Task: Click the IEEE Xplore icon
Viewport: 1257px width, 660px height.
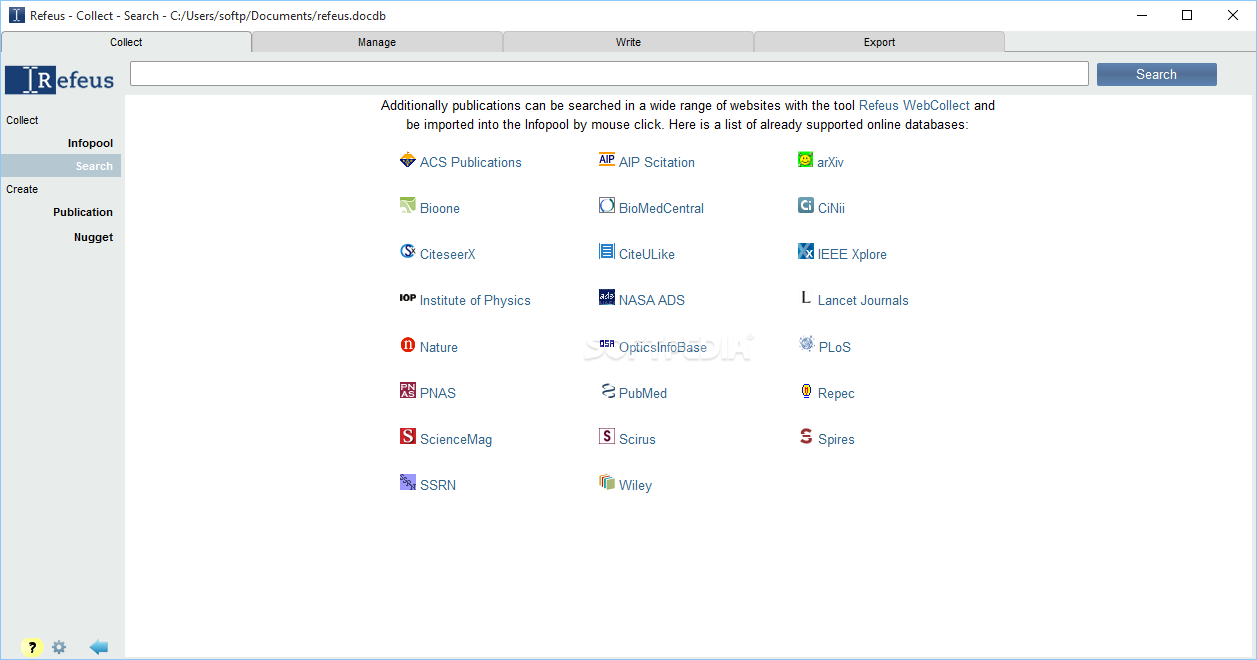Action: 806,252
